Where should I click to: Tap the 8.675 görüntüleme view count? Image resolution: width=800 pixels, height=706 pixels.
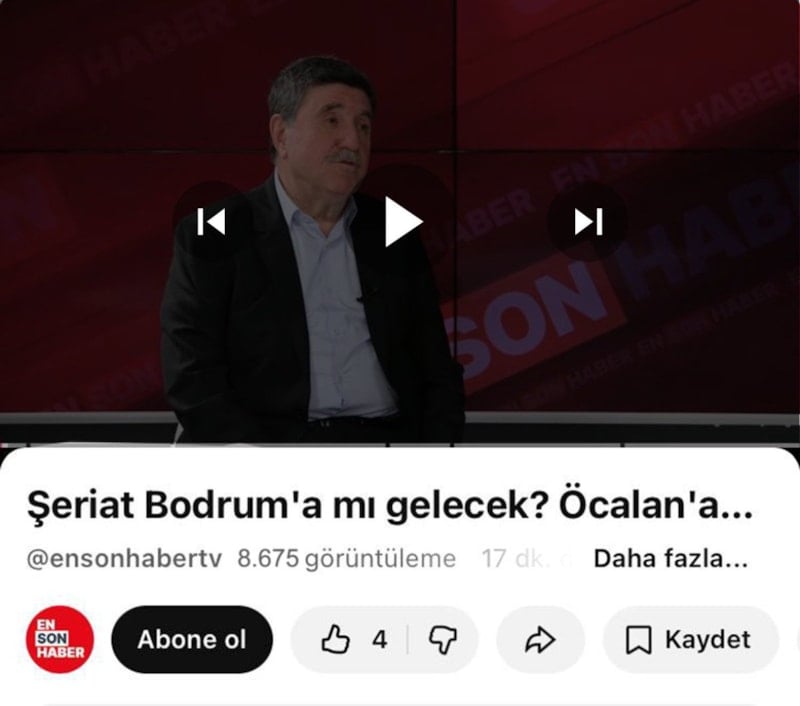click(x=346, y=559)
